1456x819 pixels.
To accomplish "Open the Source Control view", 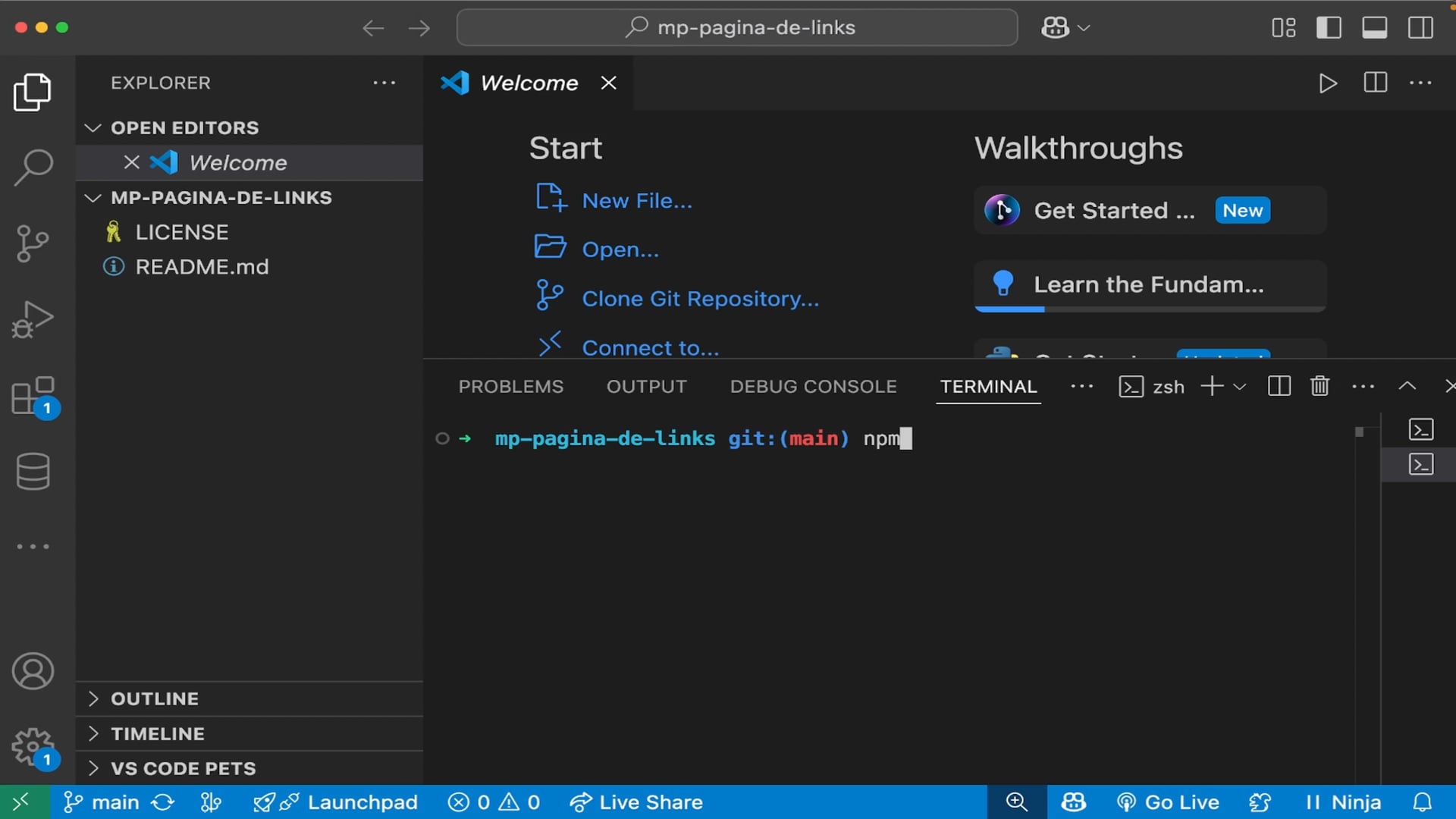I will [33, 243].
